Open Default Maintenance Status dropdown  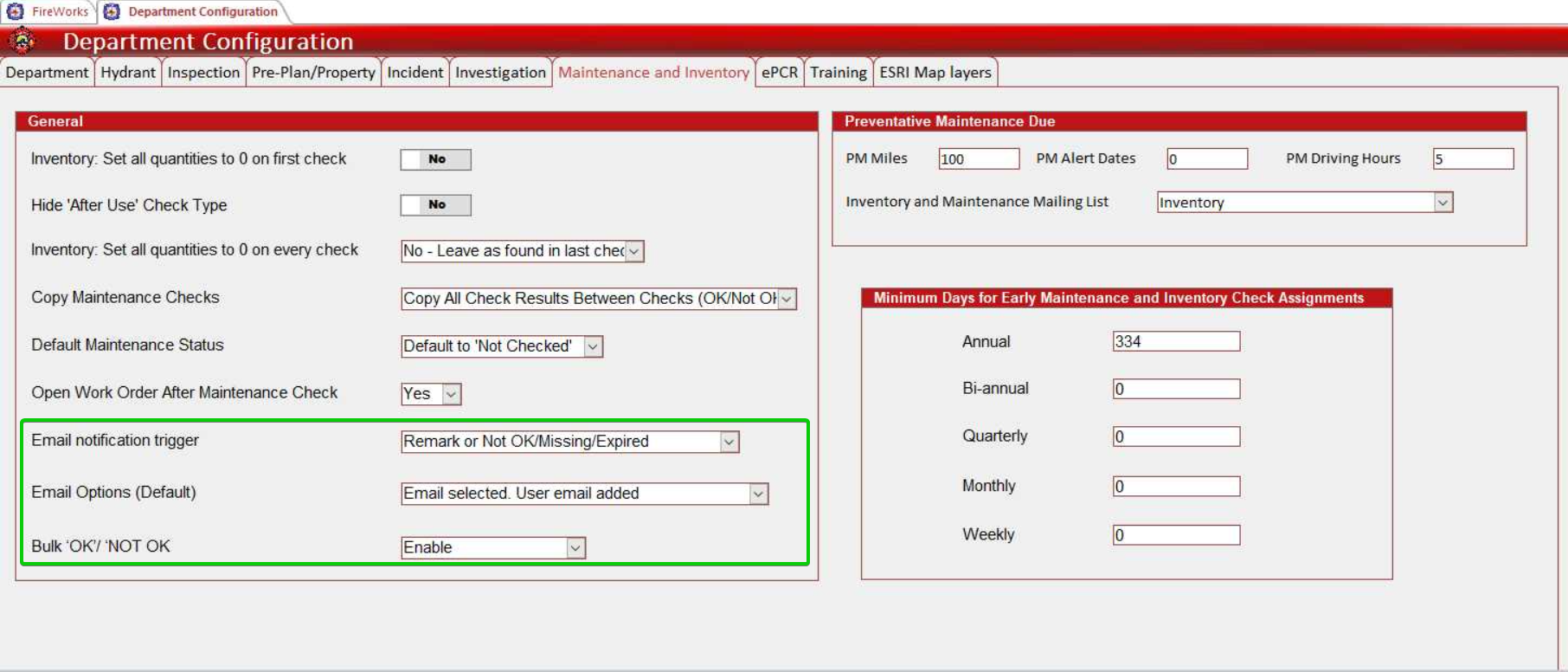593,346
